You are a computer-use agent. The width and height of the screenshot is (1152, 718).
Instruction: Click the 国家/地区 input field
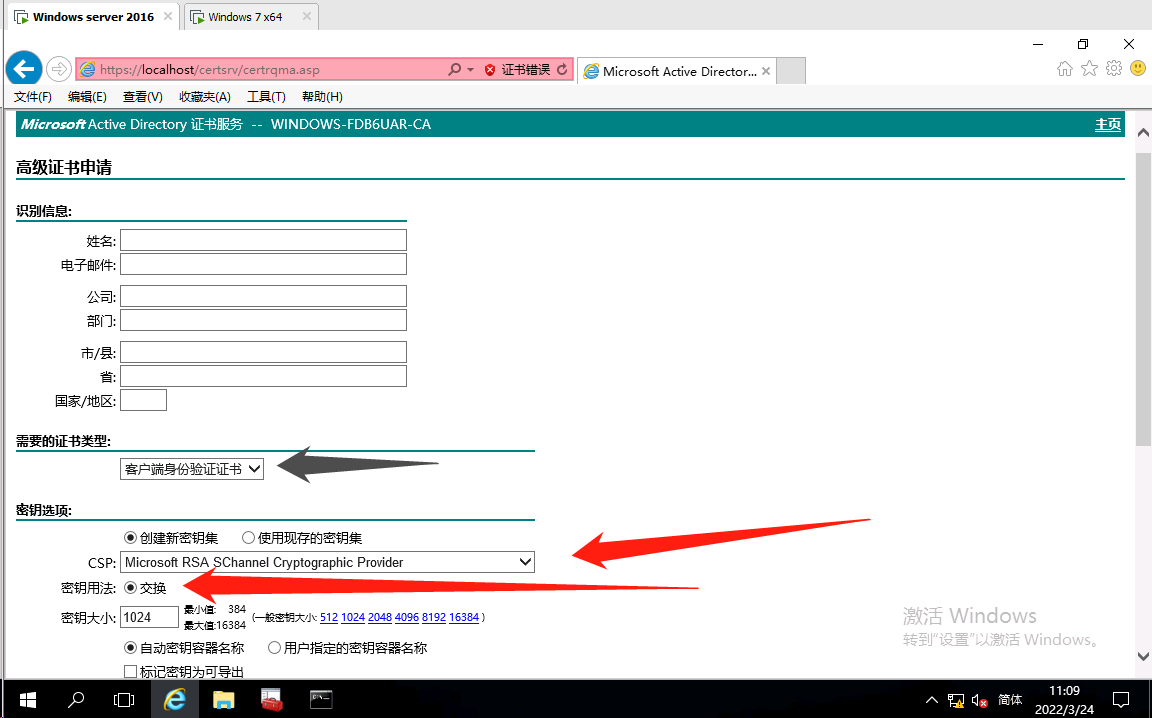point(143,401)
